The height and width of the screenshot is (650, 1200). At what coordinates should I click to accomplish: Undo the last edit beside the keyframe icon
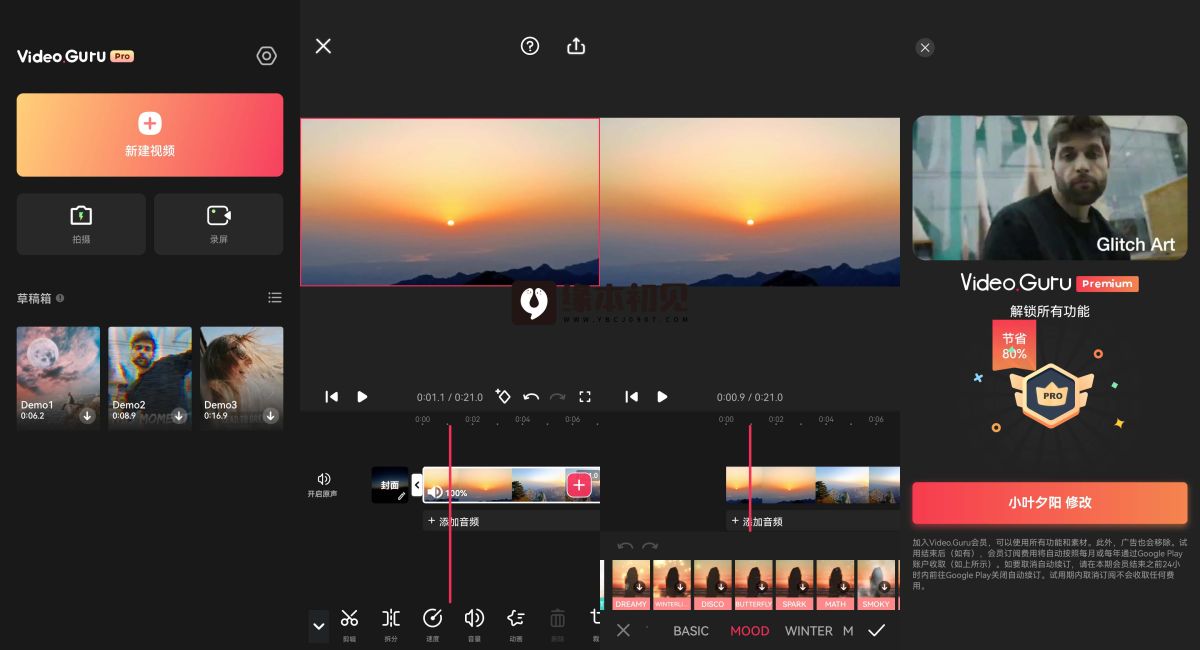[531, 397]
